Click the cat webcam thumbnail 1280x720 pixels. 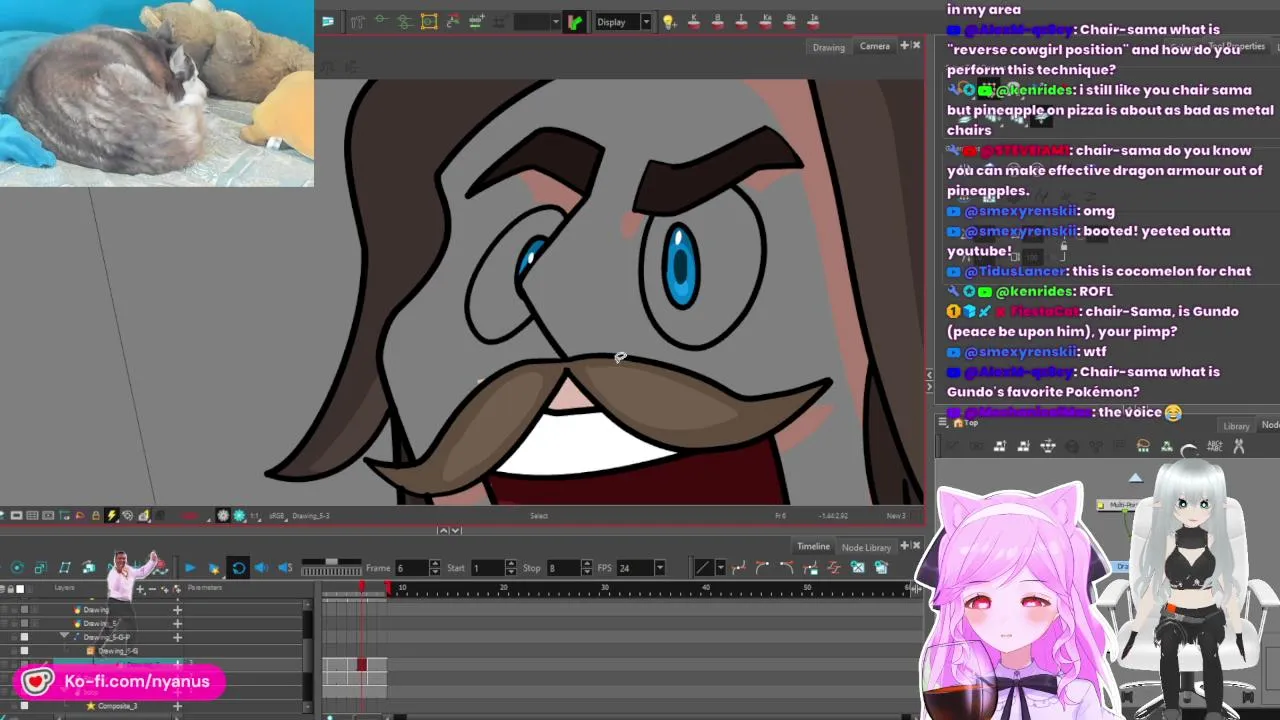[x=157, y=93]
